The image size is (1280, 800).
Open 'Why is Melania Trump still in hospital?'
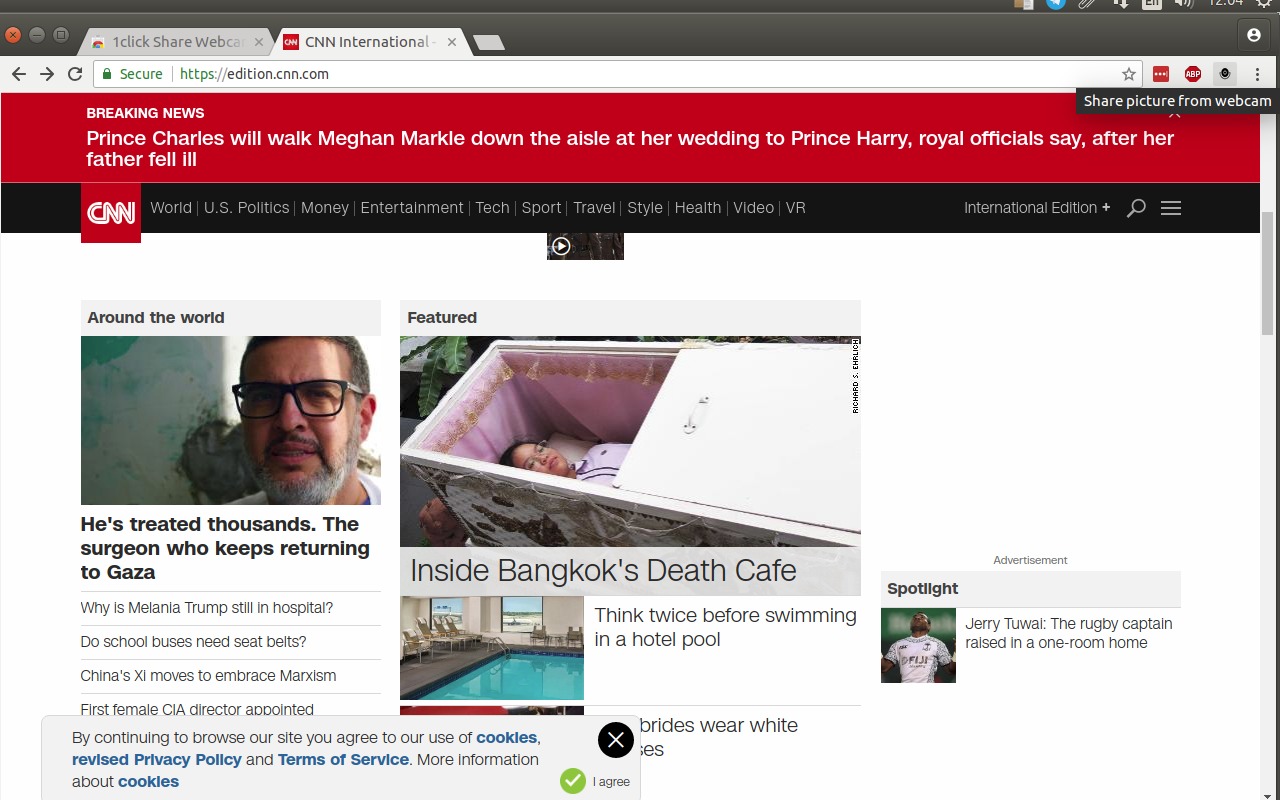pos(207,608)
